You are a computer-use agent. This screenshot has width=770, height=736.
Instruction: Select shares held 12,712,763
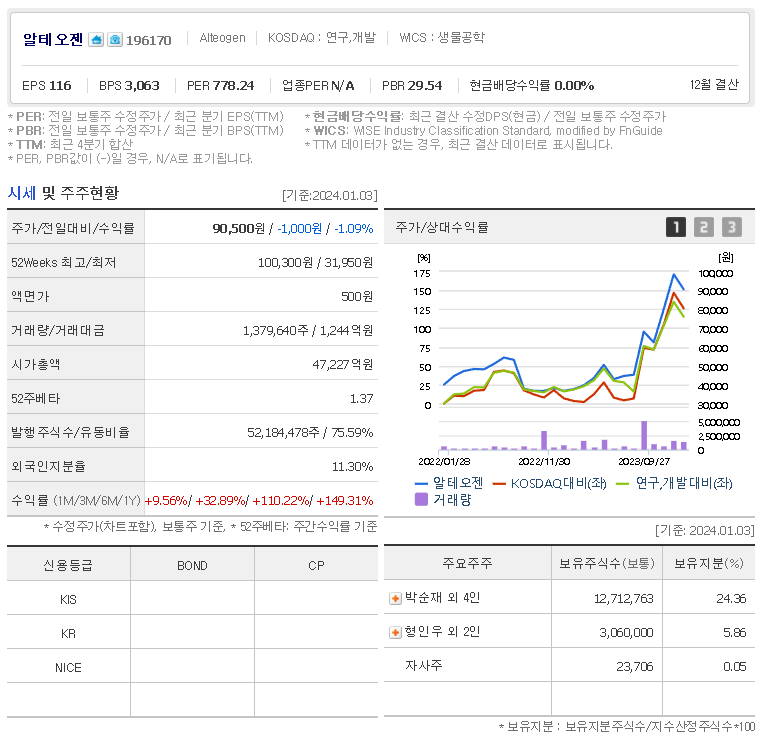(x=624, y=599)
